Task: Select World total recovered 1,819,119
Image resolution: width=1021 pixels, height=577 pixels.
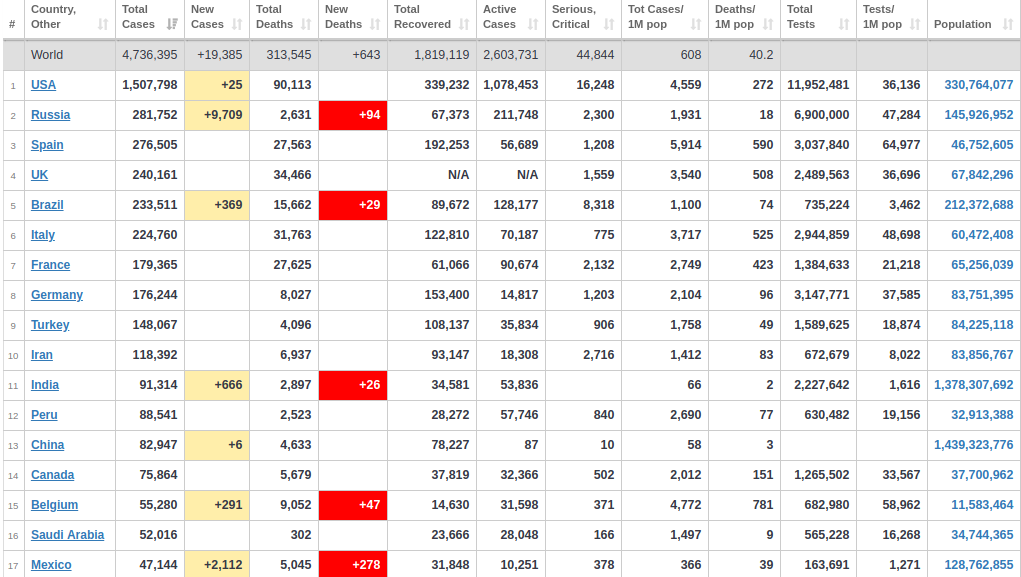Action: pyautogui.click(x=441, y=55)
